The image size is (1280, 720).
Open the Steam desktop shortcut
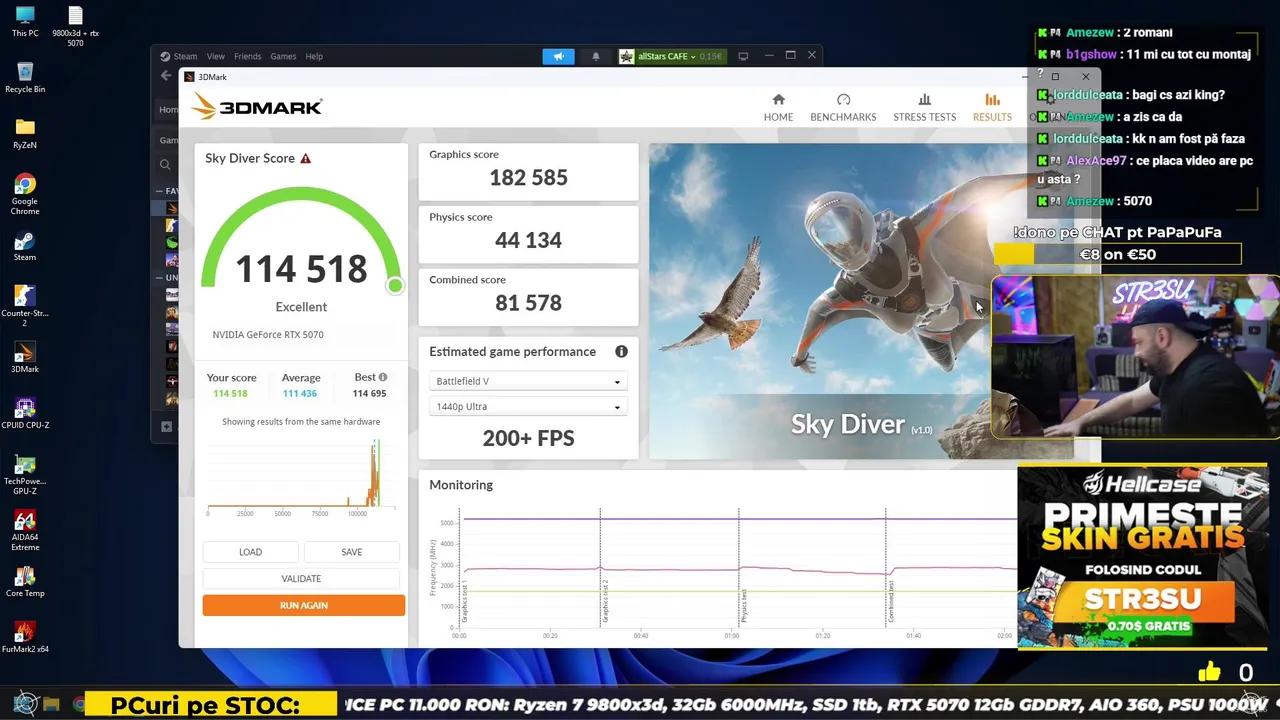coord(25,246)
